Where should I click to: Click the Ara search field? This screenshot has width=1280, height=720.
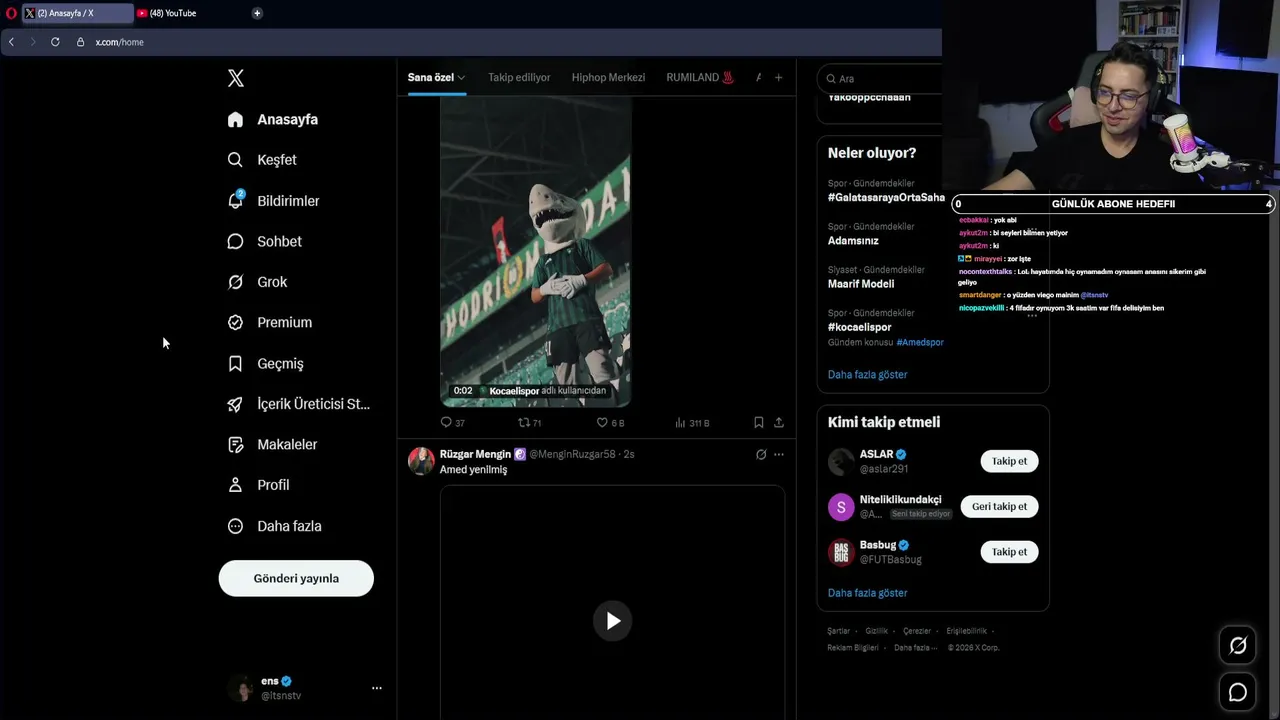click(x=882, y=78)
